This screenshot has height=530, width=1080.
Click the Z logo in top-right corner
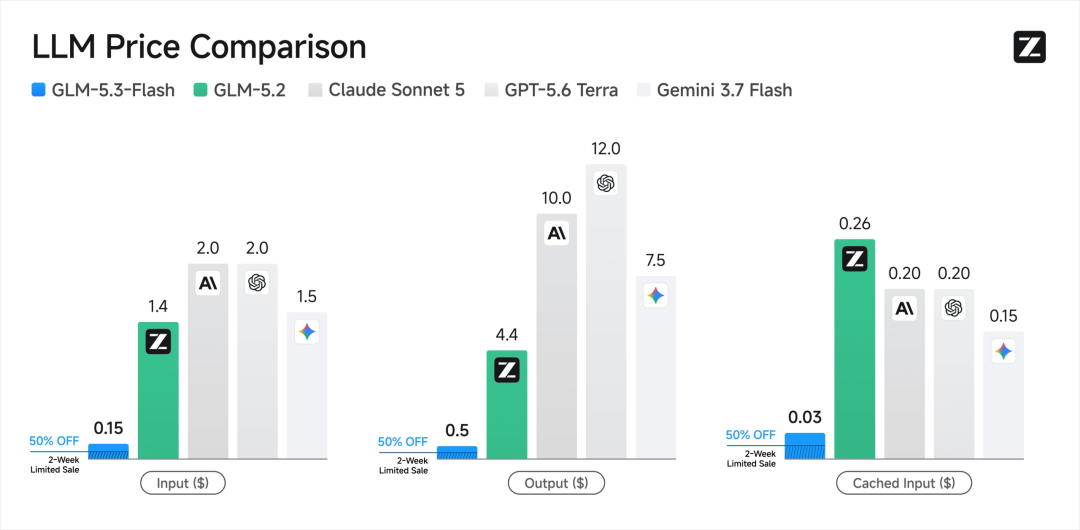(x=1029, y=48)
